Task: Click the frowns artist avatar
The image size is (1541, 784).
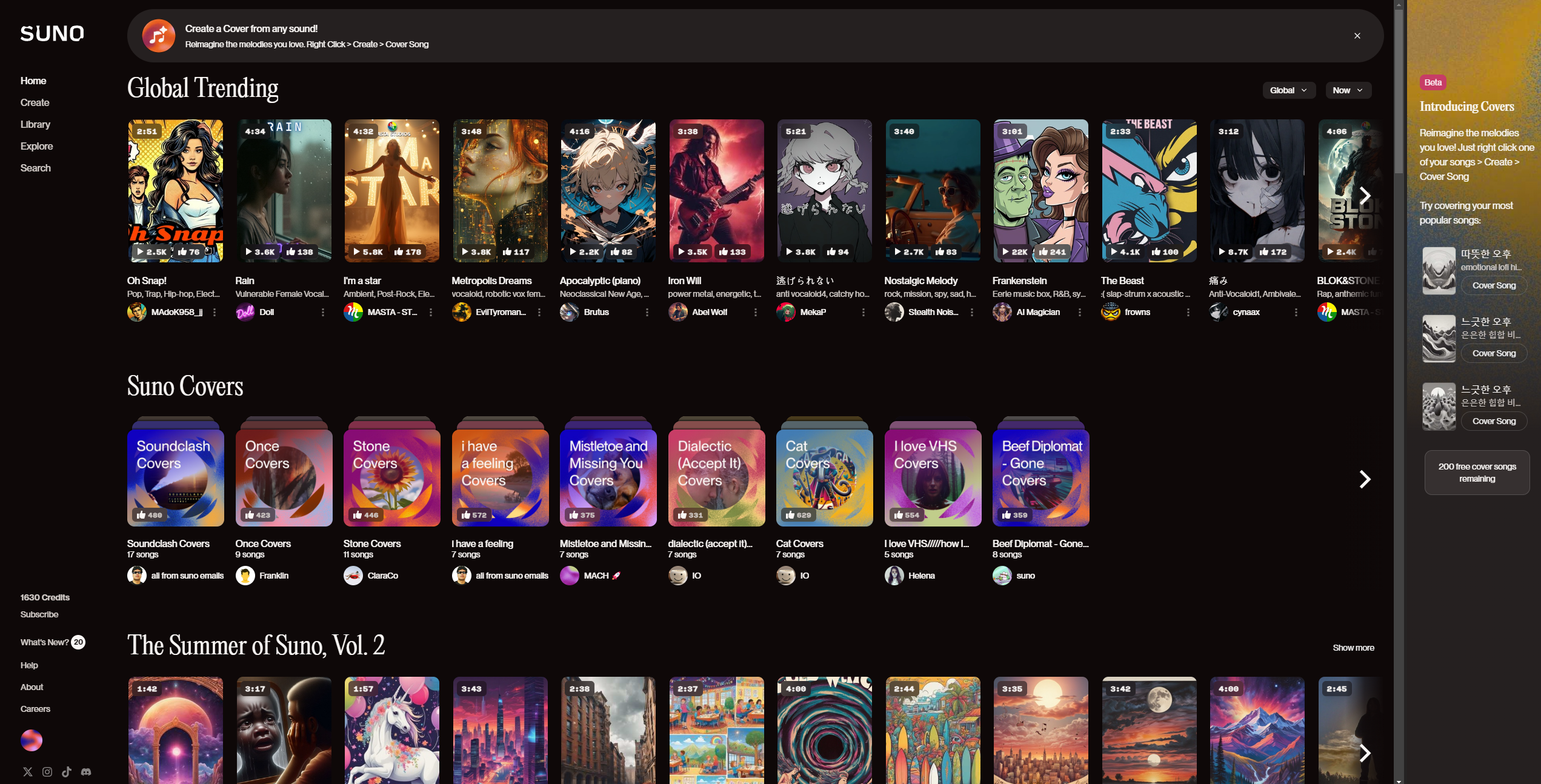Action: [x=1111, y=312]
